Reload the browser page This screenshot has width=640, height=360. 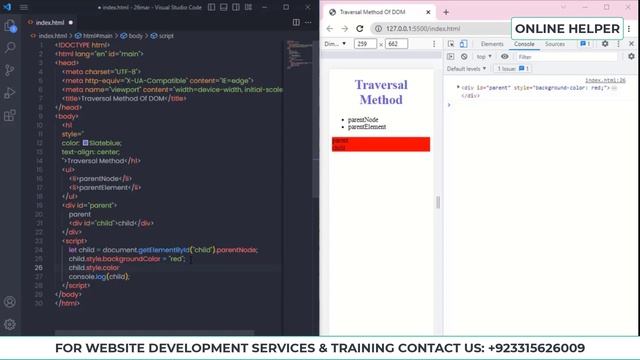click(360, 29)
